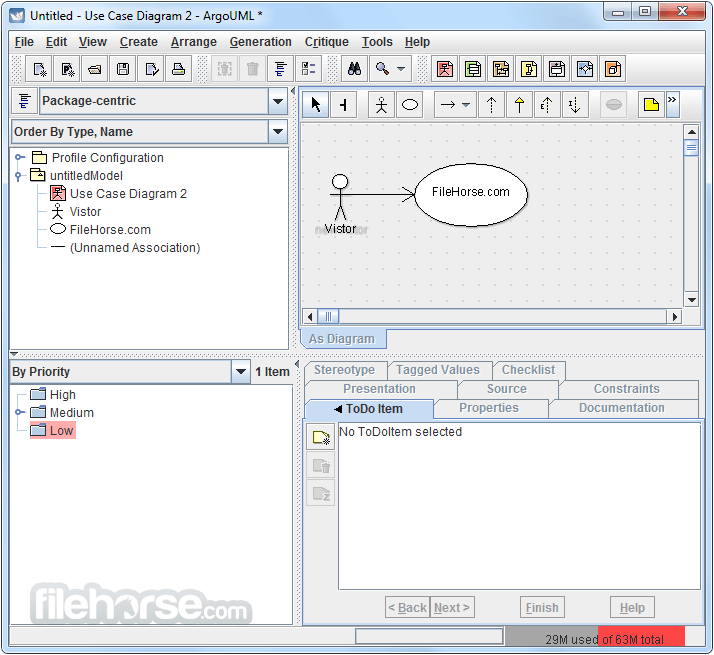Open the Order By Type, Name dropdown
The height and width of the screenshot is (655, 714).
[x=278, y=132]
